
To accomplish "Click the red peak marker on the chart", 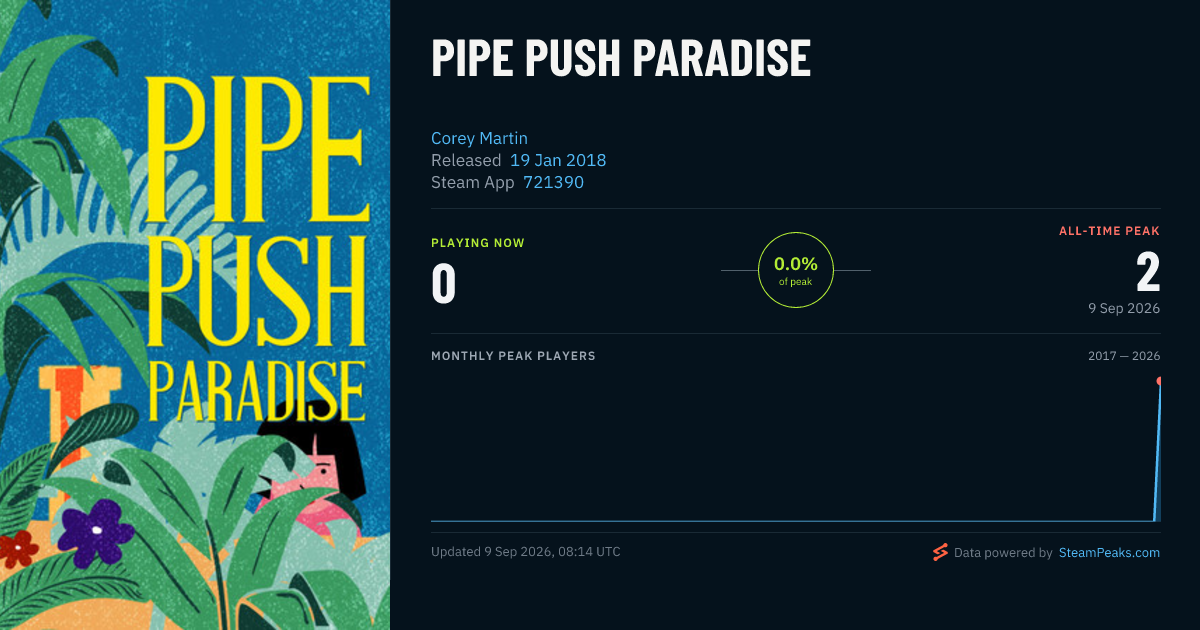I will click(x=1160, y=381).
